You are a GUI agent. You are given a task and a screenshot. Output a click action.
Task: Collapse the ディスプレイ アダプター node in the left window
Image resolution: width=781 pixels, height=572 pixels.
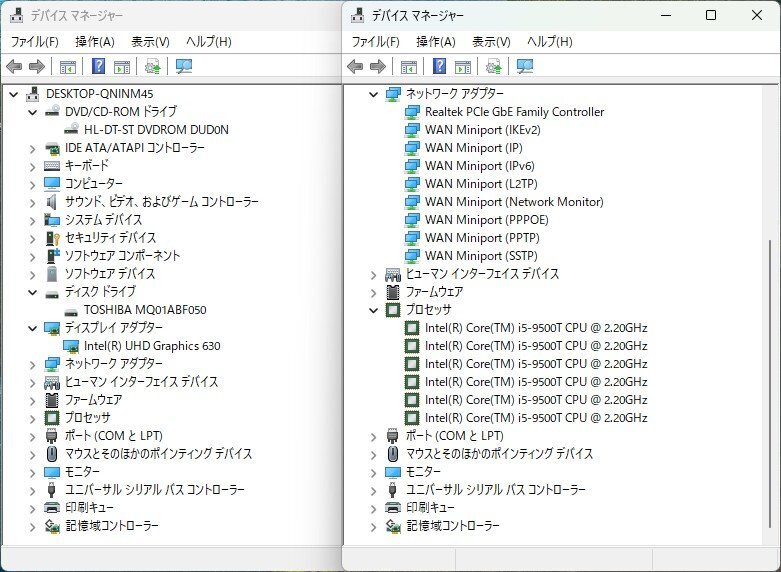click(x=33, y=328)
